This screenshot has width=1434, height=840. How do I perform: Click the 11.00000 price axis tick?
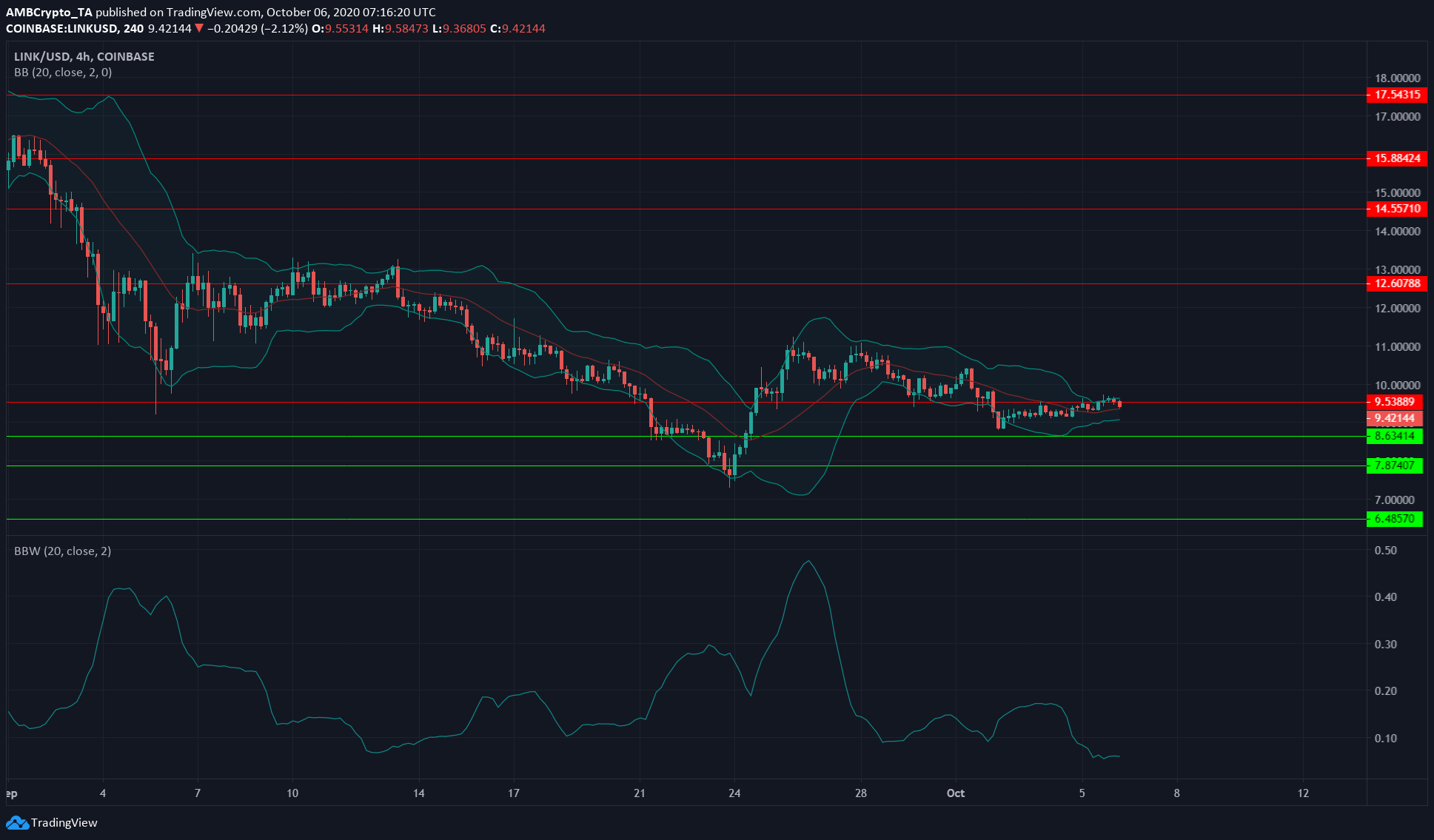pos(1397,346)
